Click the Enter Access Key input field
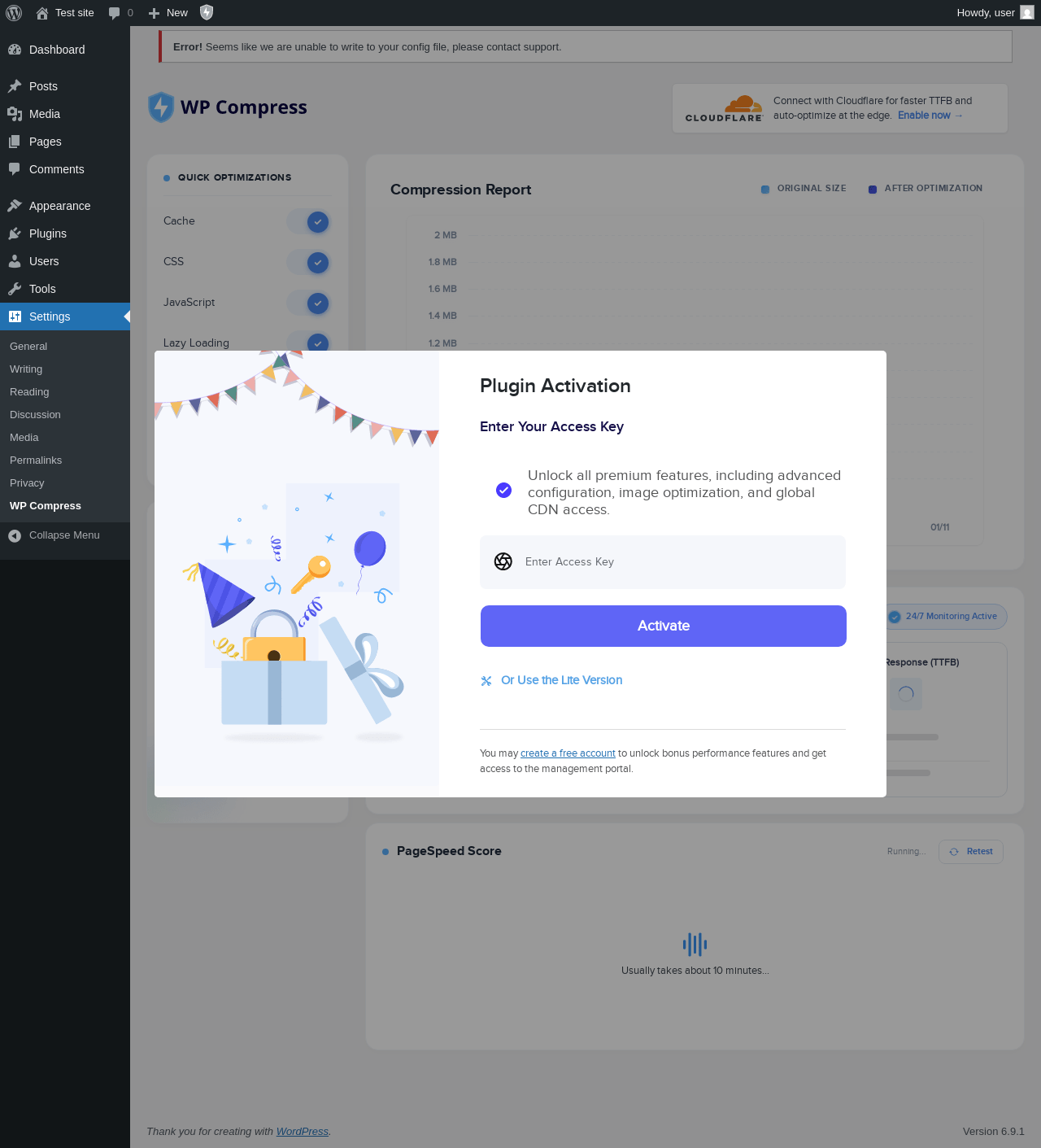Image resolution: width=1041 pixels, height=1148 pixels. [x=663, y=562]
